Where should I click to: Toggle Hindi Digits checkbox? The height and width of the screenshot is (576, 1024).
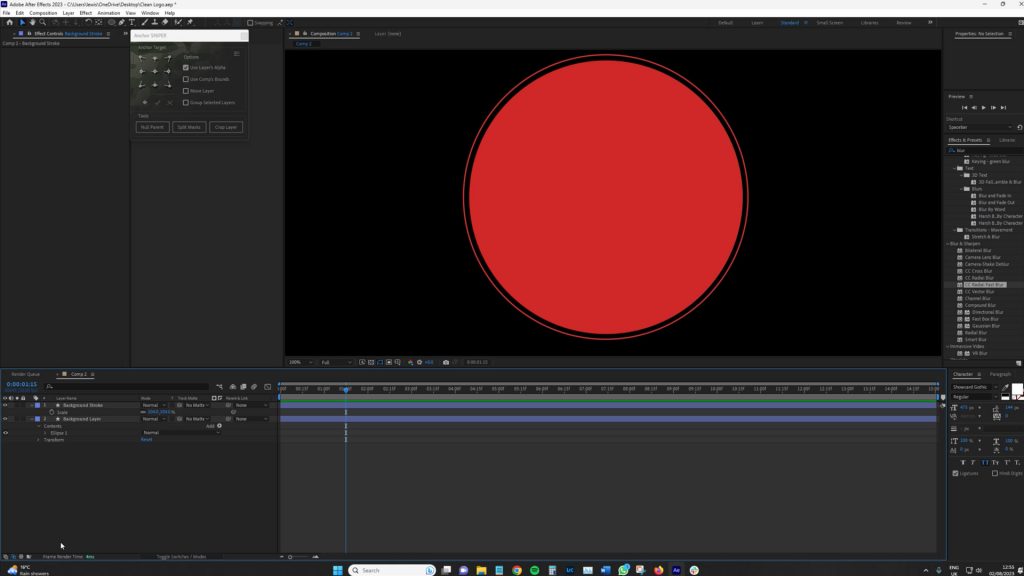click(x=995, y=473)
